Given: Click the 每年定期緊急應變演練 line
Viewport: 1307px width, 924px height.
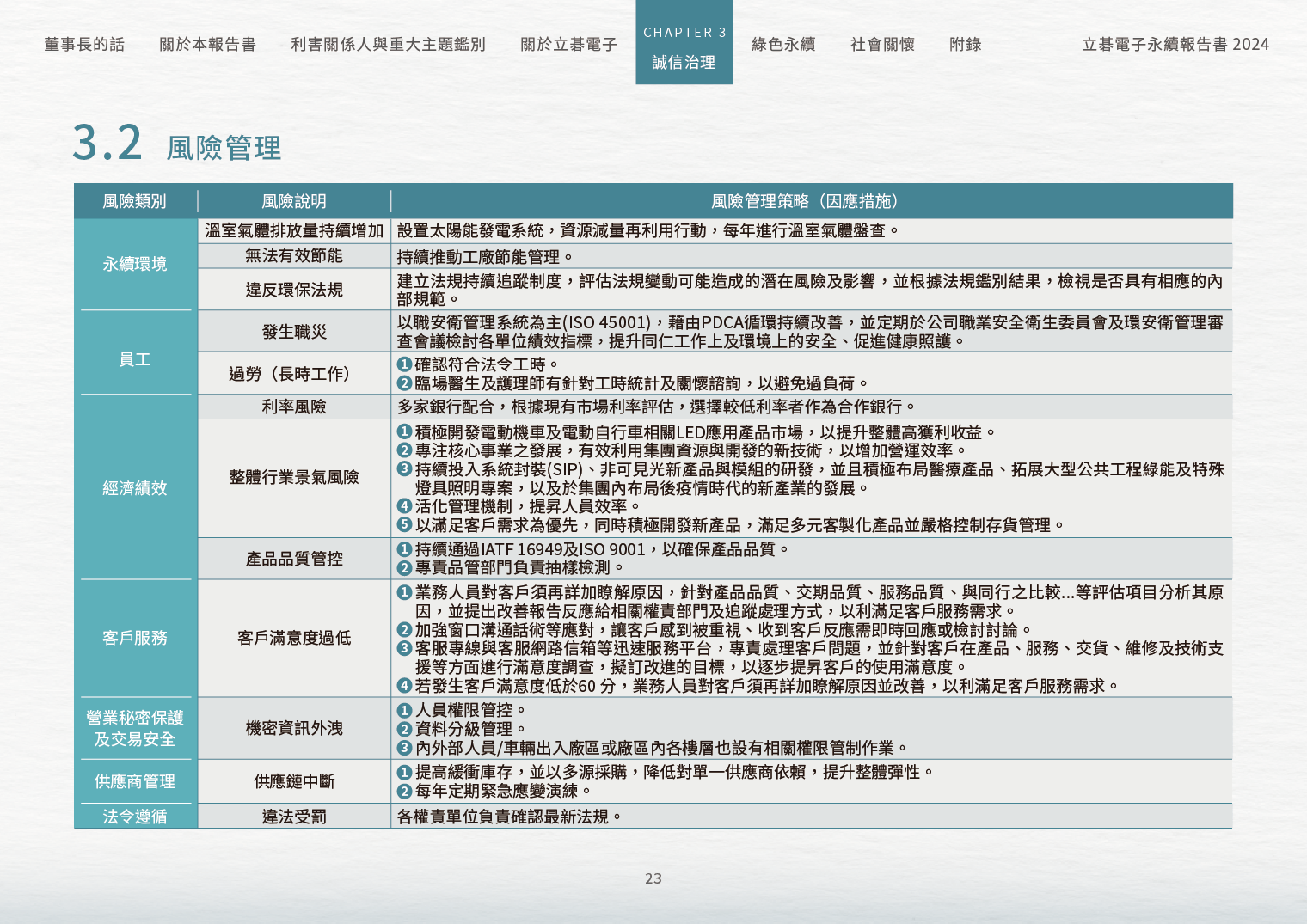Looking at the screenshot, I should 495,791.
